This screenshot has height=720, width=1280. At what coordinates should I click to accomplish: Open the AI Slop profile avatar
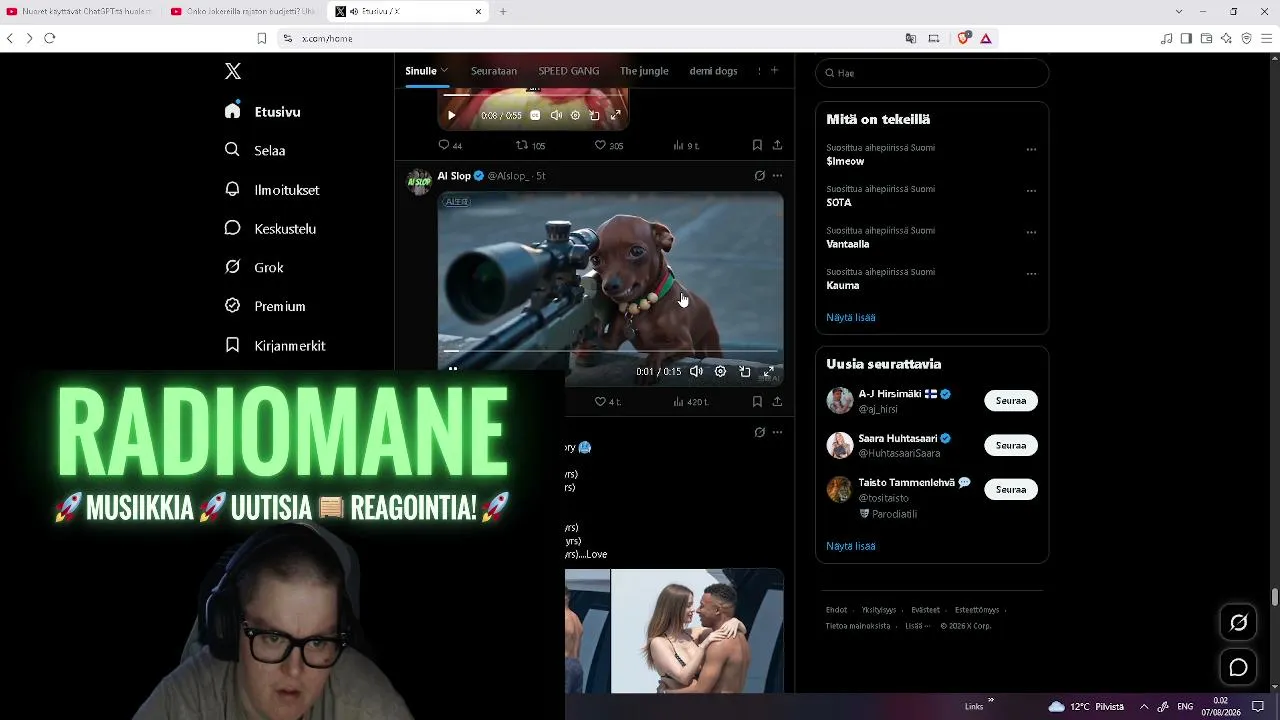419,181
